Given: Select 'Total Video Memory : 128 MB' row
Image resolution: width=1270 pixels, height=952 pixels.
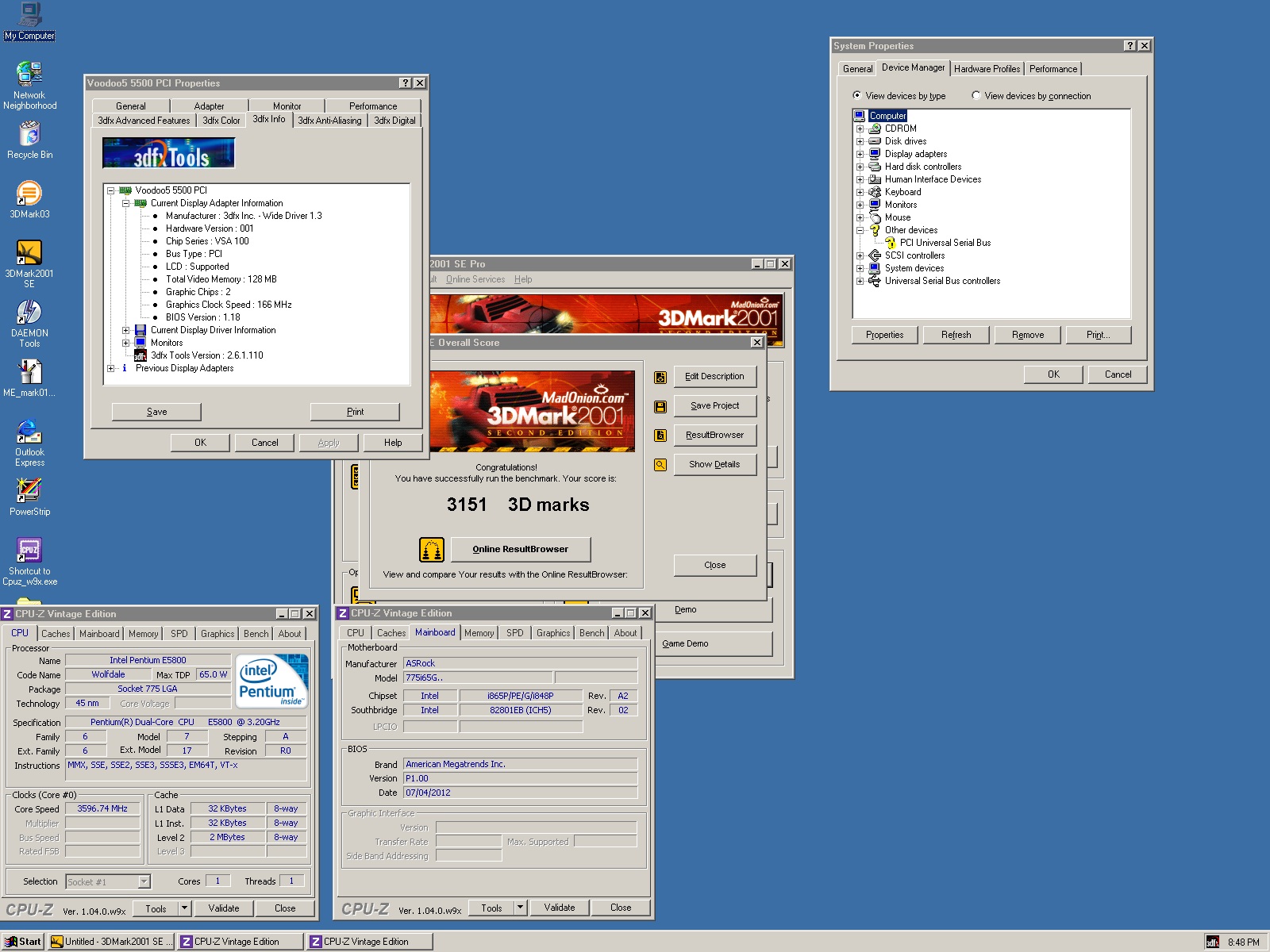Looking at the screenshot, I should click(221, 279).
